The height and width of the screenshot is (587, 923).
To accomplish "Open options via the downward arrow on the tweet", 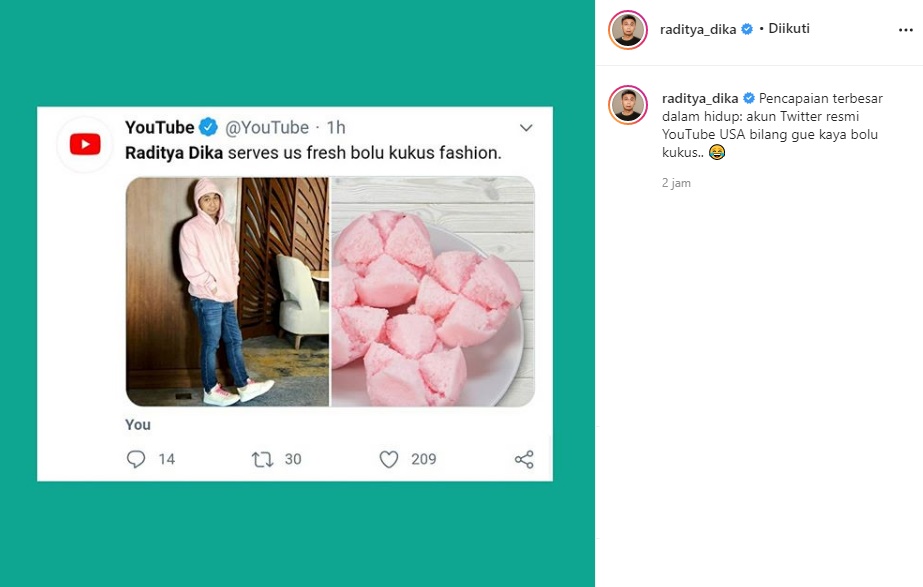I will 526,128.
